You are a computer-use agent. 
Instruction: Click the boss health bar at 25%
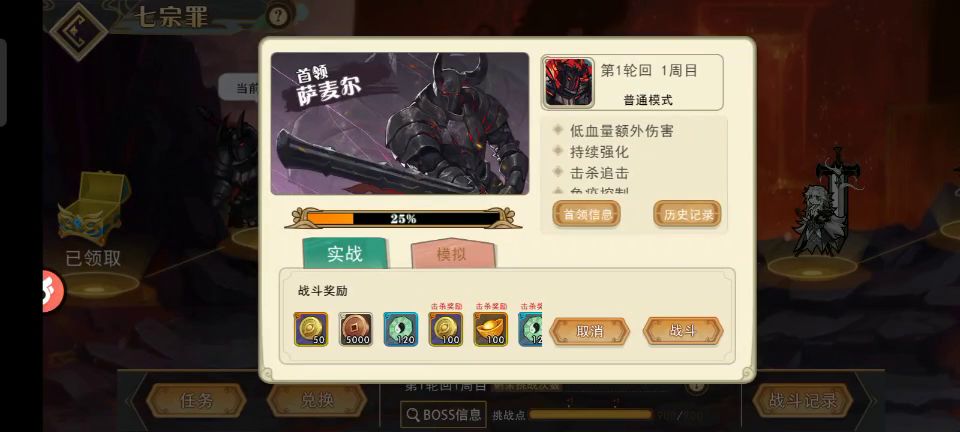pyautogui.click(x=403, y=218)
